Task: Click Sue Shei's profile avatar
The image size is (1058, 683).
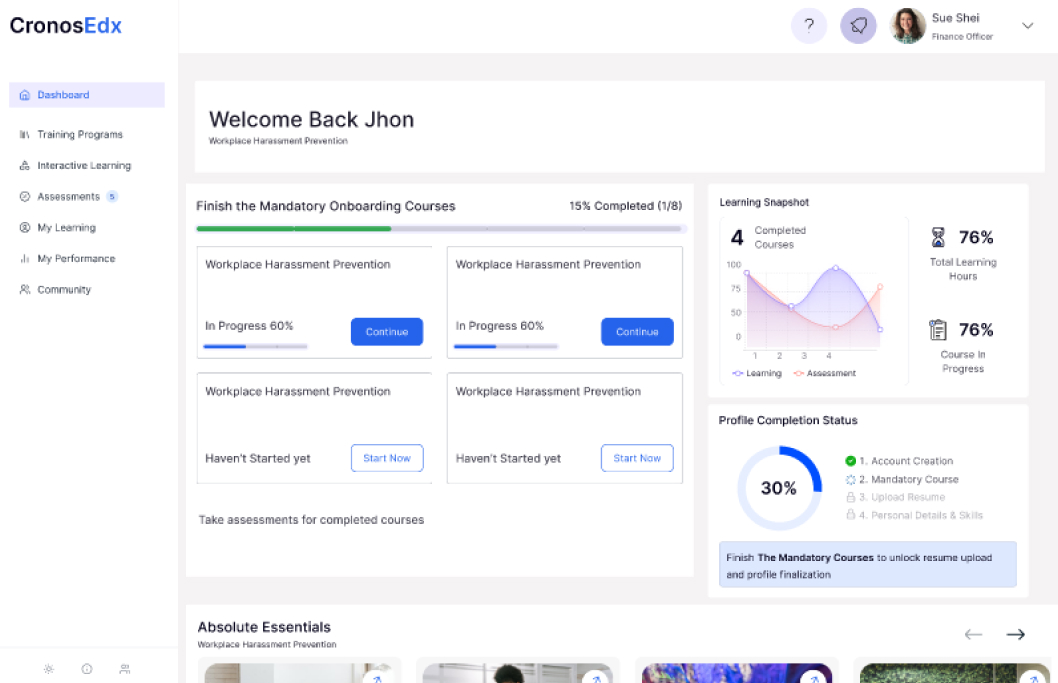Action: 908,26
